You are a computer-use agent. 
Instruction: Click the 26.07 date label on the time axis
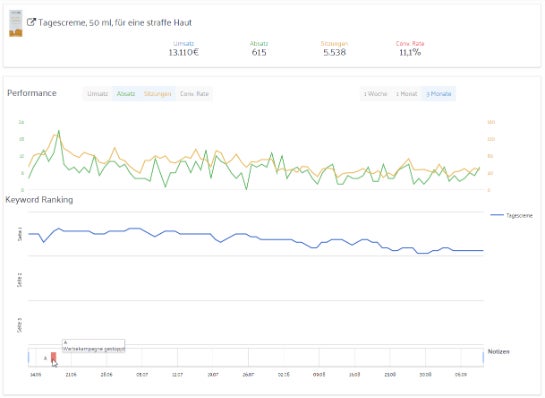248,375
